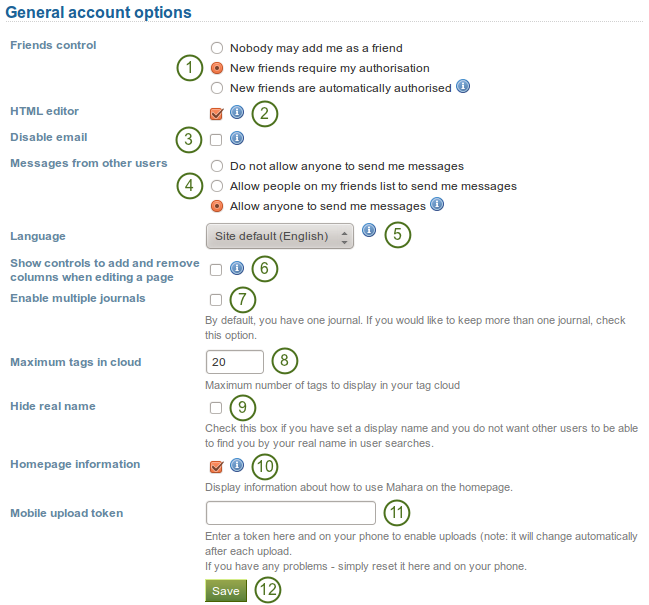Tick the Enable multiple journals checkbox

tap(216, 299)
